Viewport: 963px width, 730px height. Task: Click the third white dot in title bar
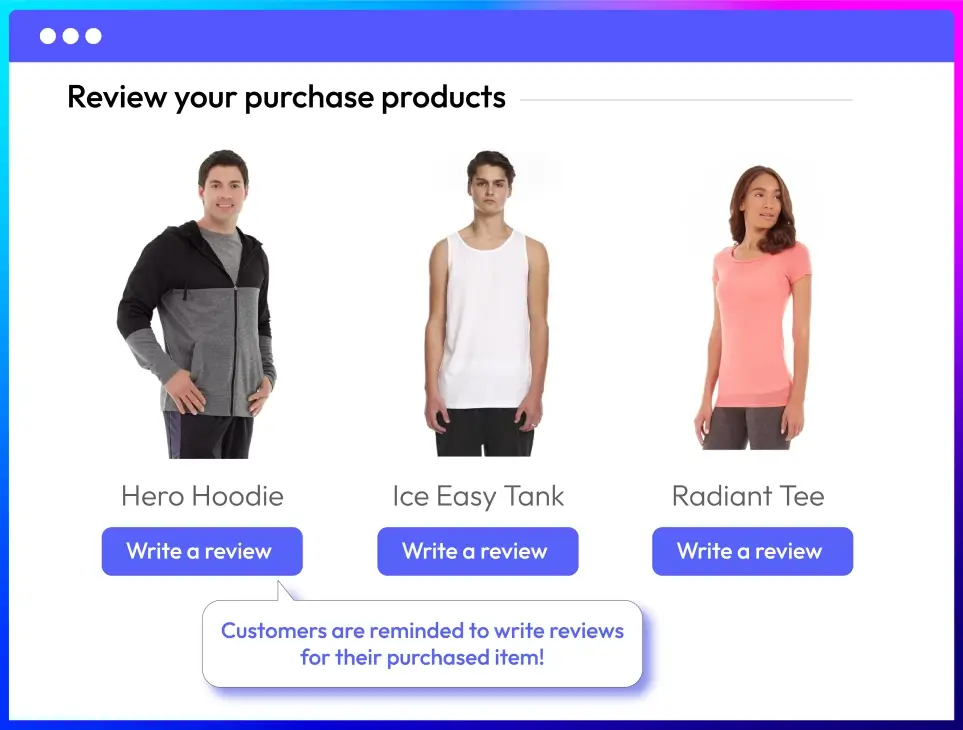click(x=93, y=36)
